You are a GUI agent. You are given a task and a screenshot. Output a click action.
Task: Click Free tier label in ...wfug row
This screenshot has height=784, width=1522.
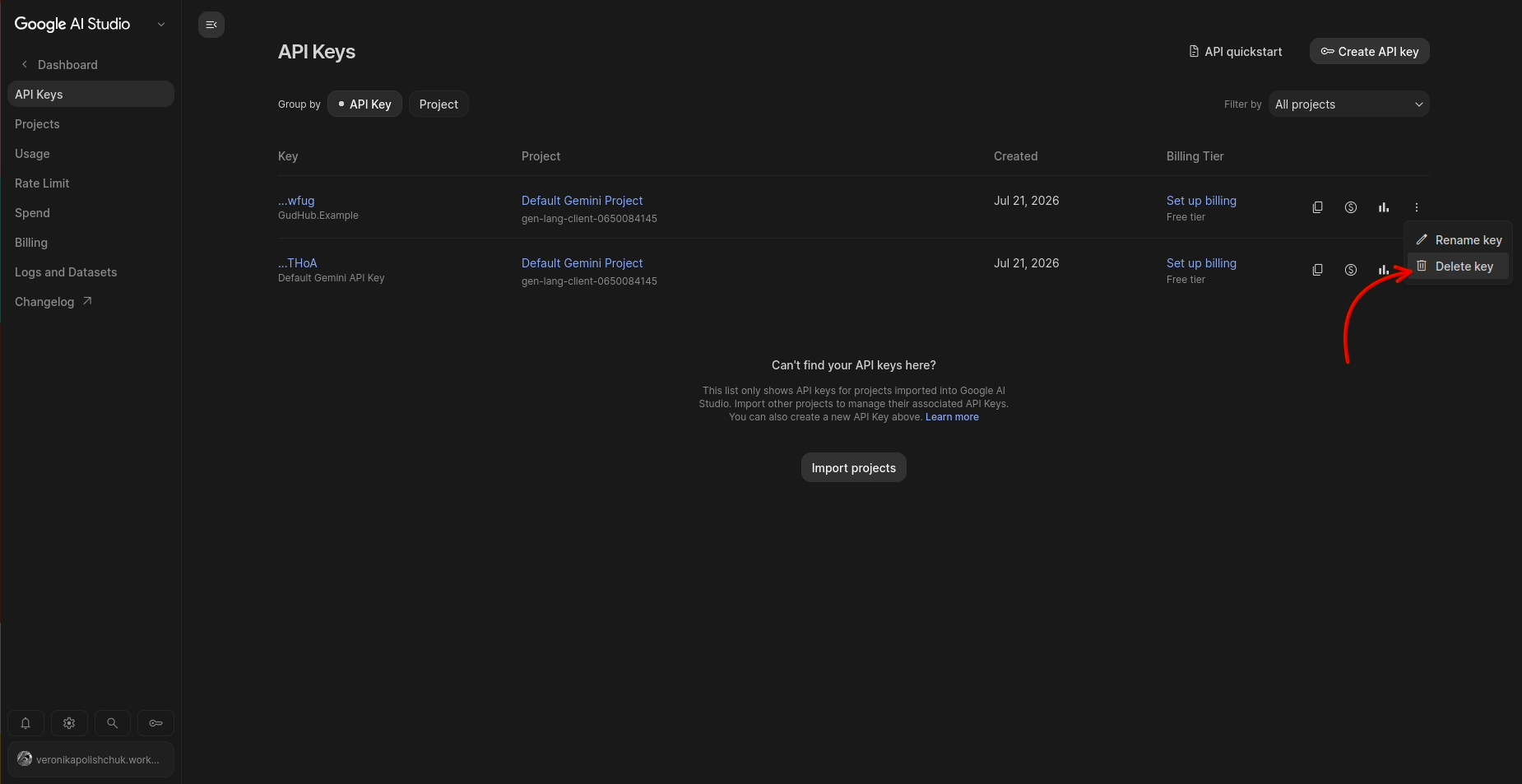click(x=1186, y=217)
